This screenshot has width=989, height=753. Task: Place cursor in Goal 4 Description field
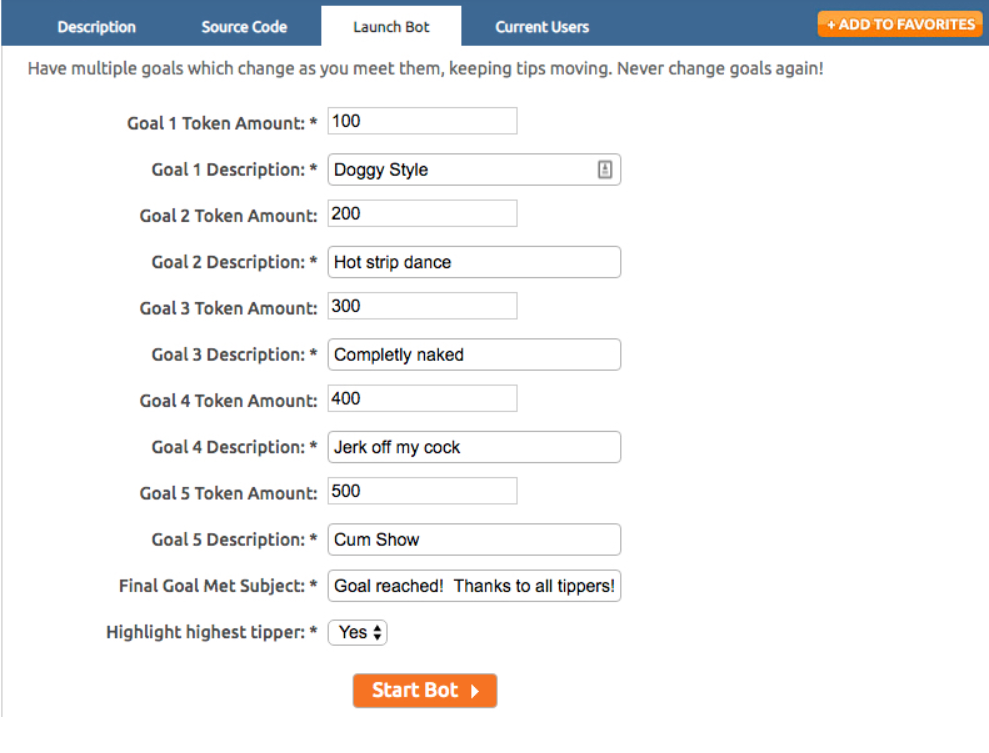tap(474, 447)
